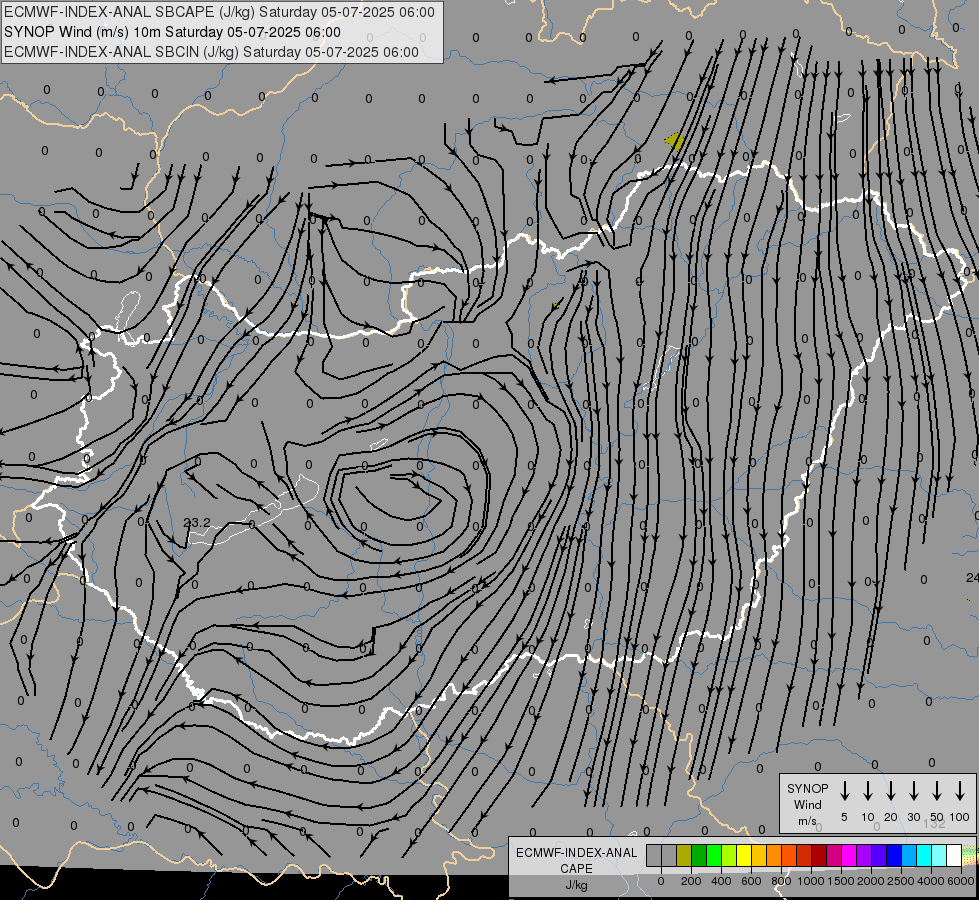The image size is (979, 900).
Task: Click the wind legend arrow above 100
Action: click(960, 791)
